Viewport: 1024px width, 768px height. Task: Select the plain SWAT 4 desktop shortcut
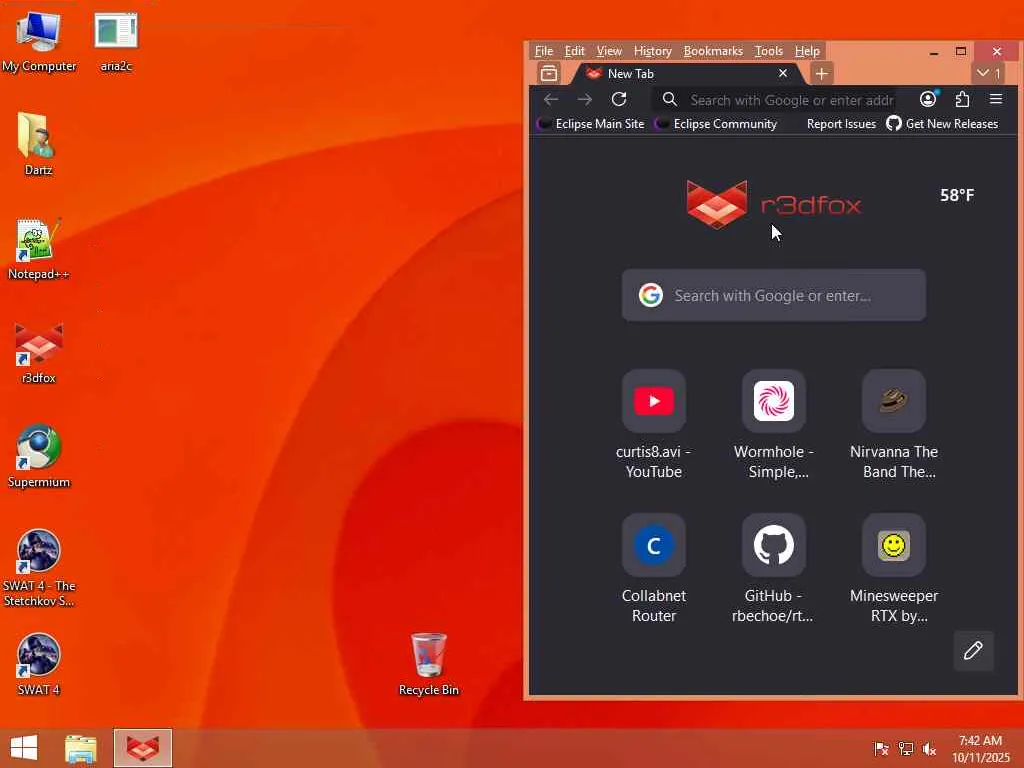[38, 664]
